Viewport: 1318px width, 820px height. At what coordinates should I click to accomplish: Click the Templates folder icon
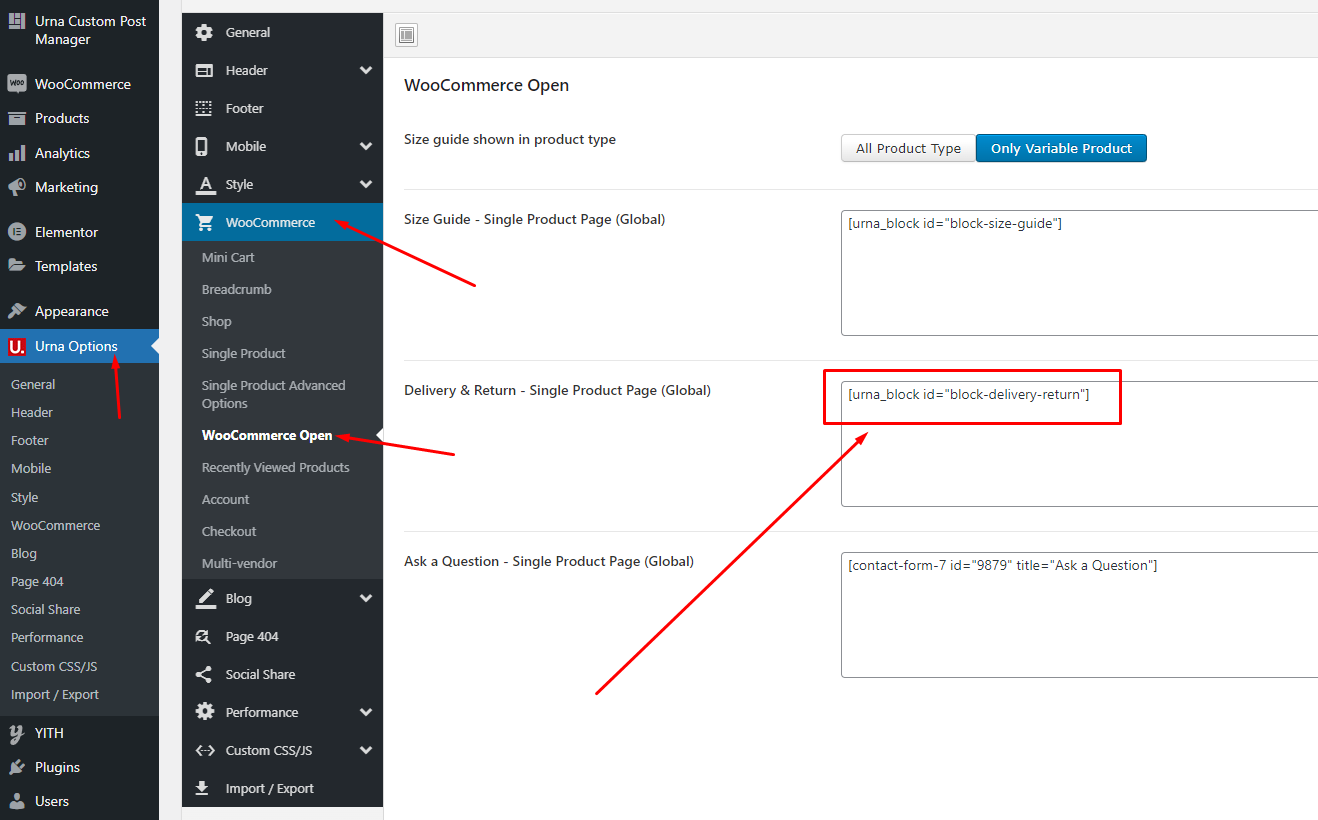tap(16, 266)
